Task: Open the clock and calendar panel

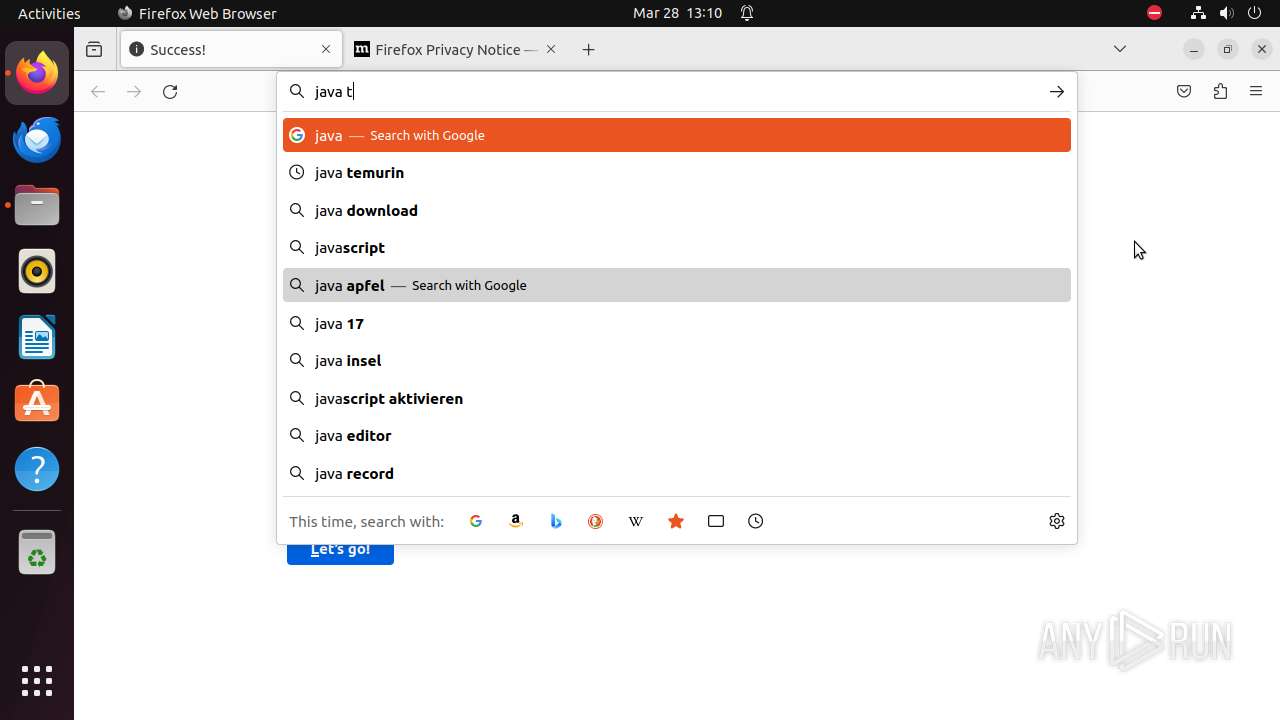Action: pos(677,13)
